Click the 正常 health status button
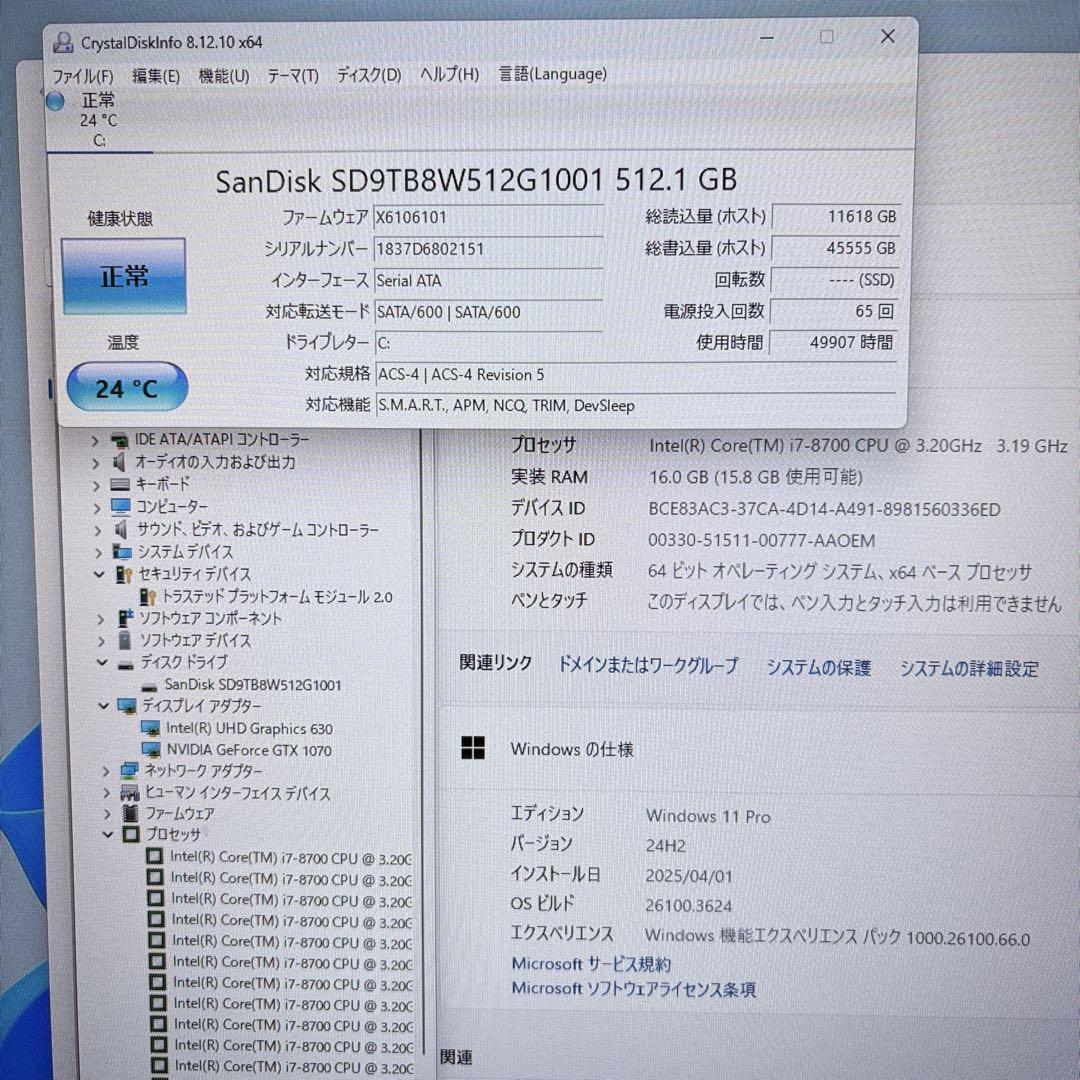The width and height of the screenshot is (1080, 1080). coord(124,276)
